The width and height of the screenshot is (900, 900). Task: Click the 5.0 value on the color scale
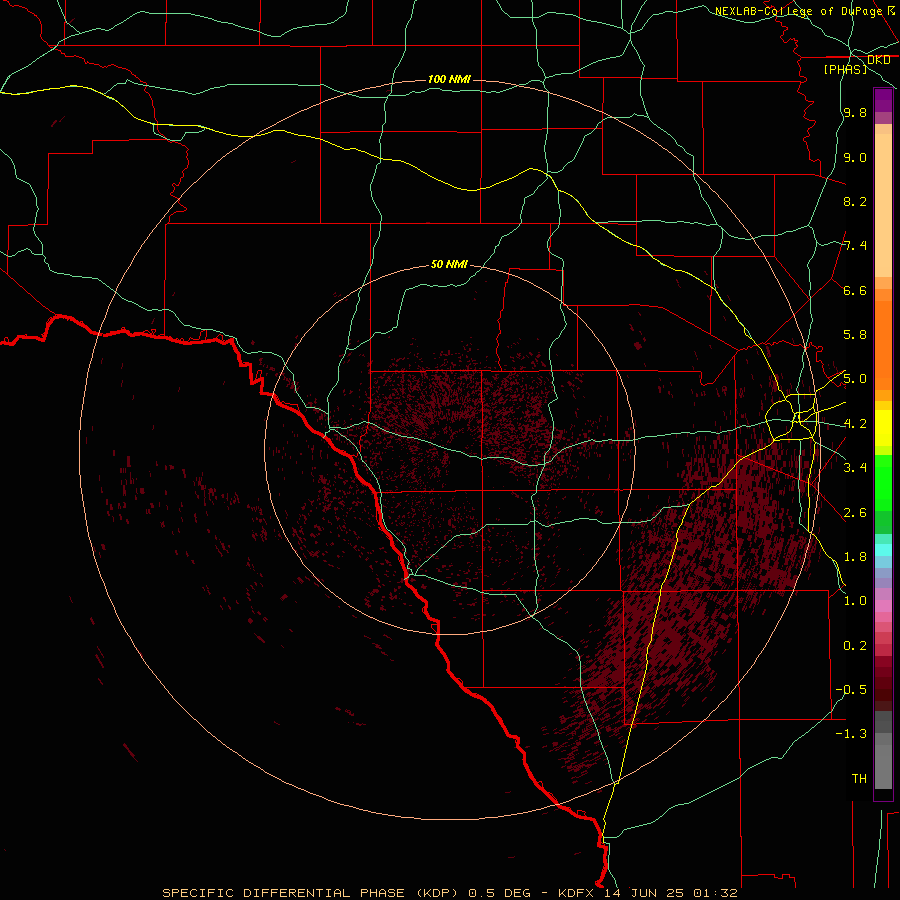coord(855,379)
